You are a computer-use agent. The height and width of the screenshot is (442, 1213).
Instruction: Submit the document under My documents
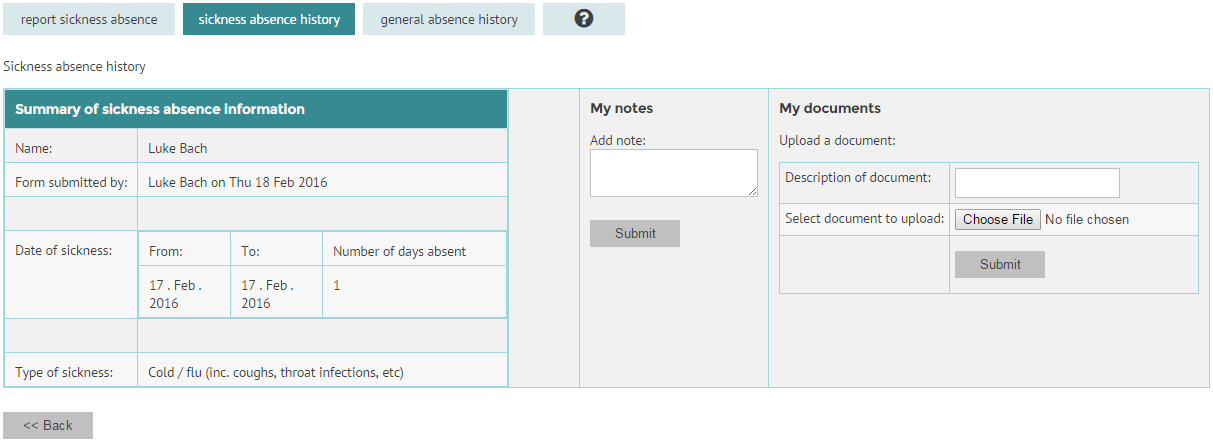point(1000,264)
